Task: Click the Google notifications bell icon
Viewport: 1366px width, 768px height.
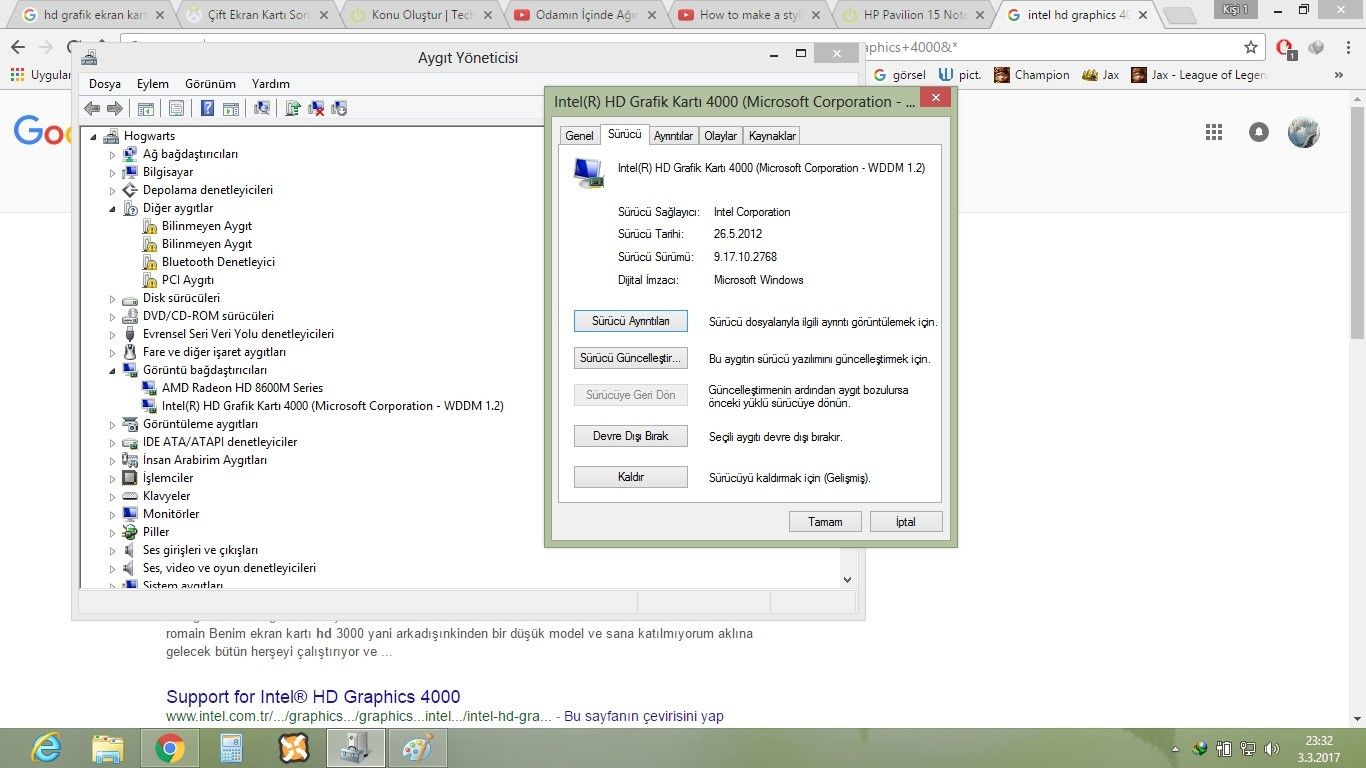Action: click(1259, 132)
